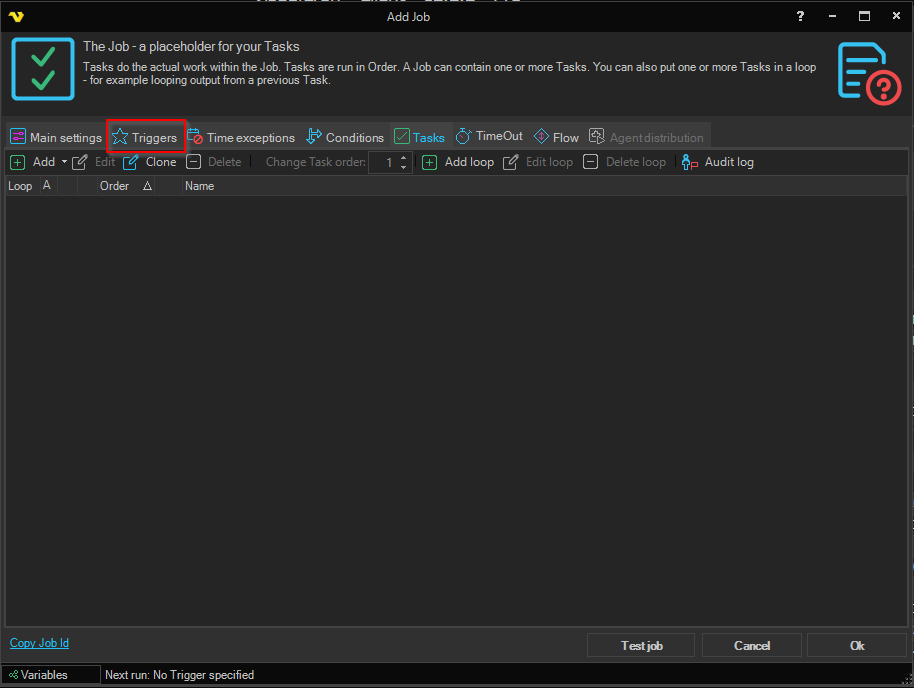
Task: Select the TimeOut tab
Action: [489, 137]
